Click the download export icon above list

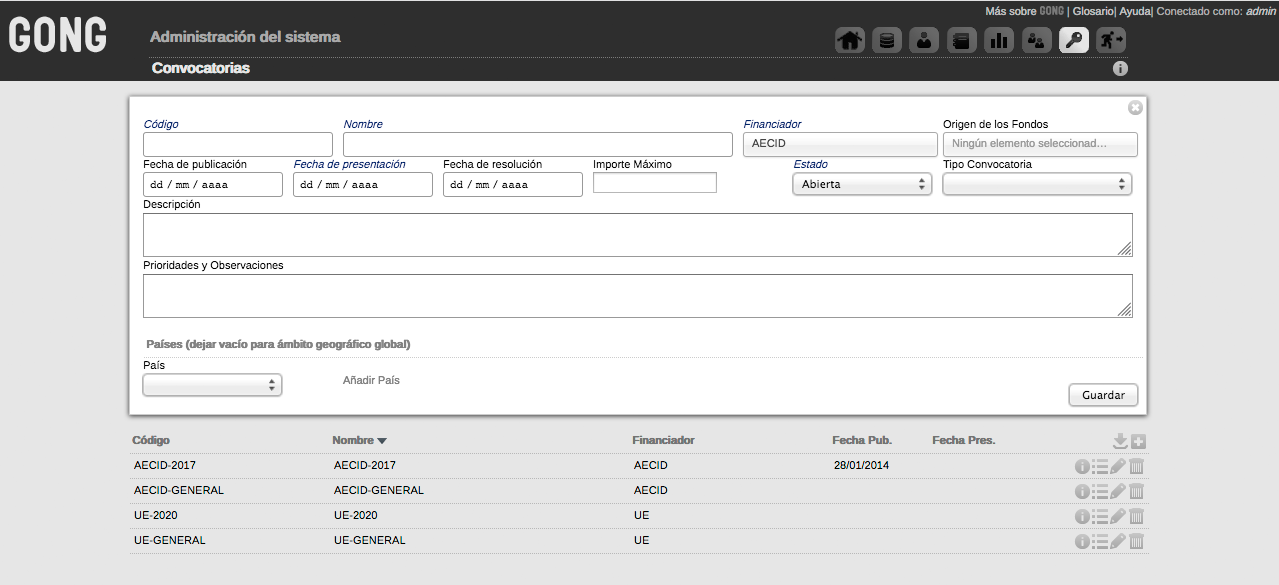(1120, 441)
